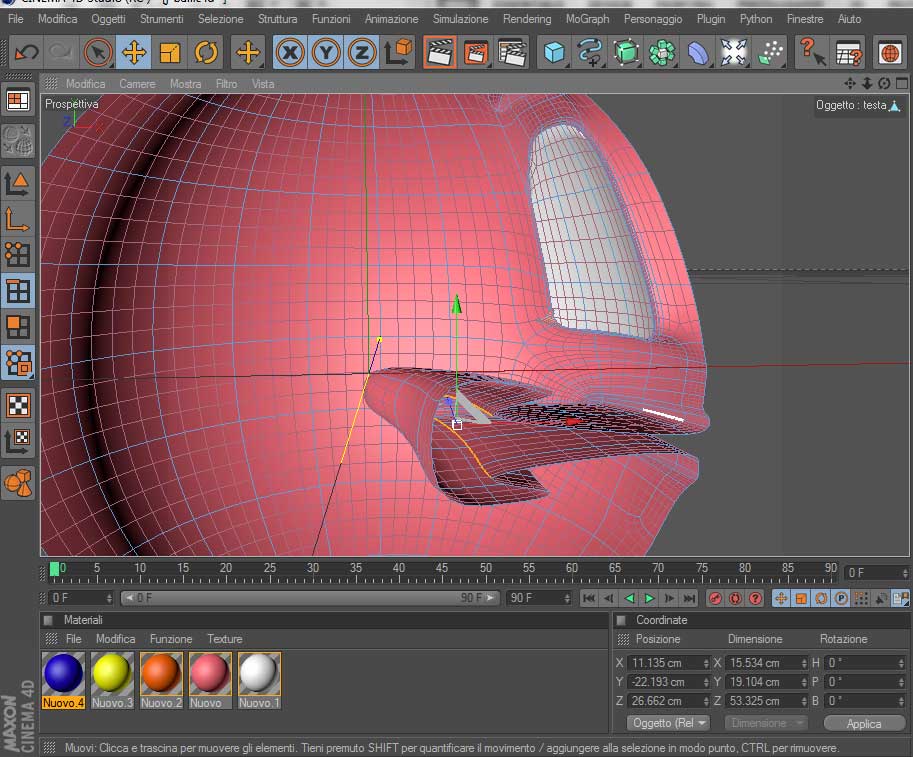Add a Cube primitive object
Screen dimensions: 913x757
[553, 52]
